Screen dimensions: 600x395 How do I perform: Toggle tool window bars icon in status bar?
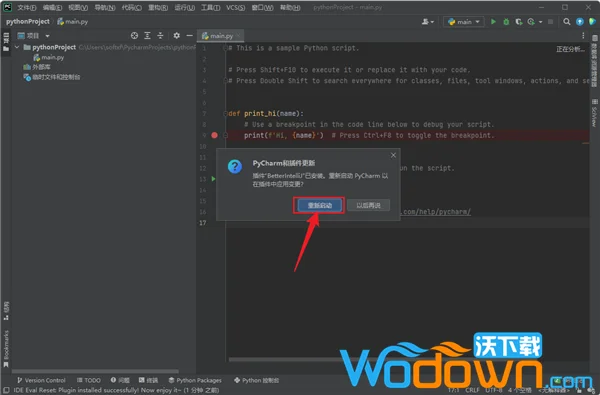pyautogui.click(x=6, y=390)
